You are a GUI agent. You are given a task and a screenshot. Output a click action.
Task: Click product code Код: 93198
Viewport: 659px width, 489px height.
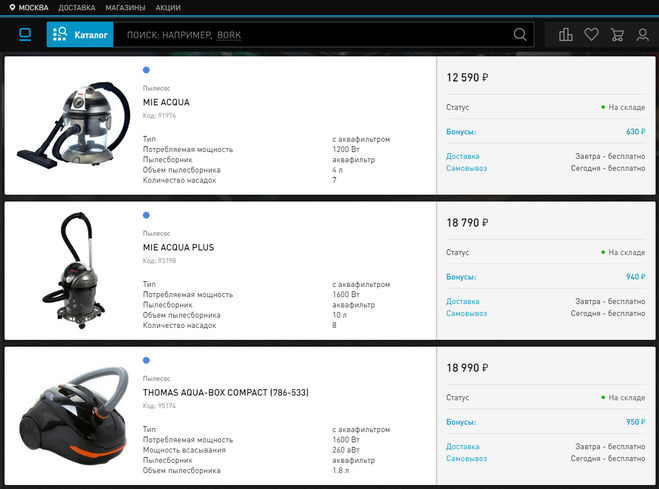click(159, 261)
